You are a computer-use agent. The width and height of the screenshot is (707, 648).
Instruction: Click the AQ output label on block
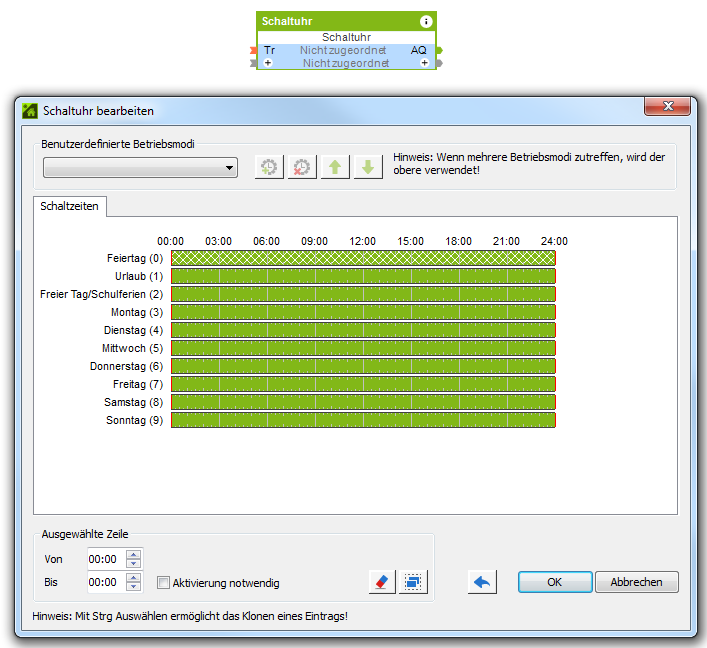tap(418, 50)
